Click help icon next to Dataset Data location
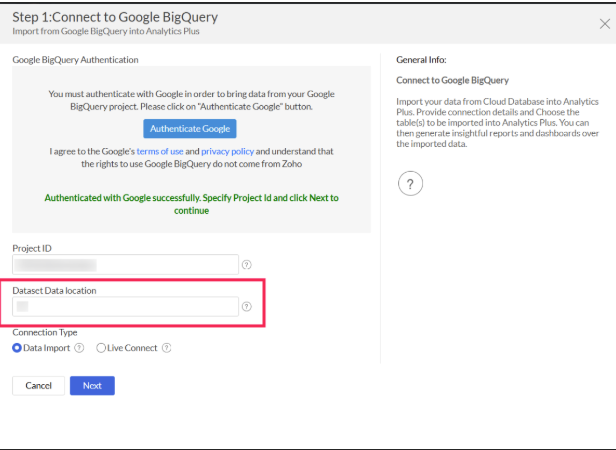 click(246, 307)
